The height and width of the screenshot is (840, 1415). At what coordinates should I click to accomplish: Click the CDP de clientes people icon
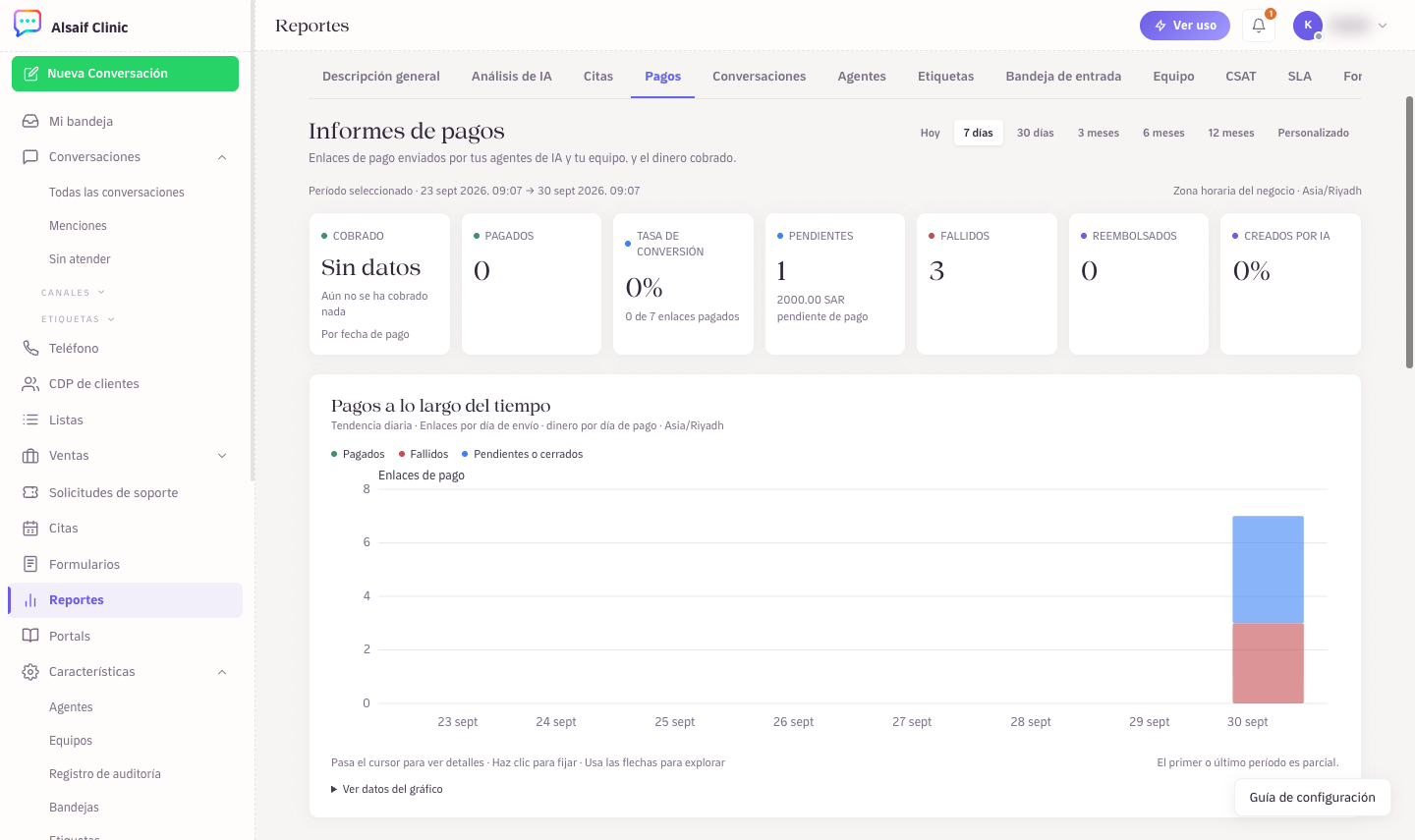(x=30, y=384)
